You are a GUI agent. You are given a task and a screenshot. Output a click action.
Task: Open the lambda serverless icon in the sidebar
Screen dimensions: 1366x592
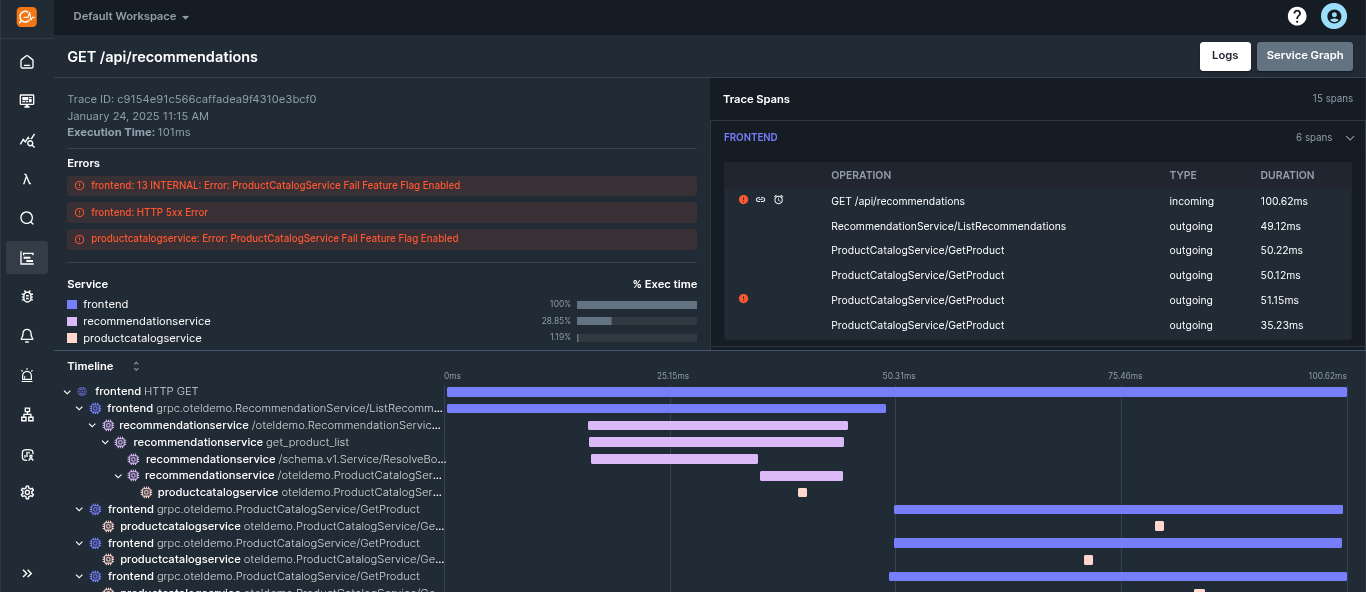click(x=27, y=179)
